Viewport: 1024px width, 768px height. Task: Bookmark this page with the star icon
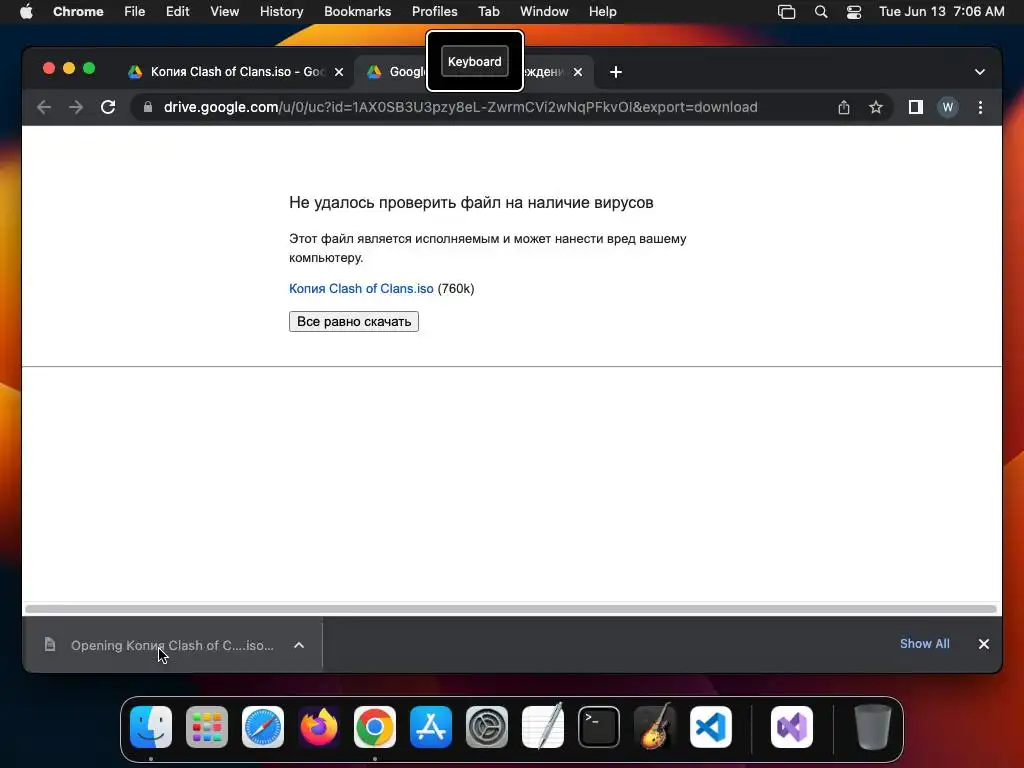coord(876,107)
